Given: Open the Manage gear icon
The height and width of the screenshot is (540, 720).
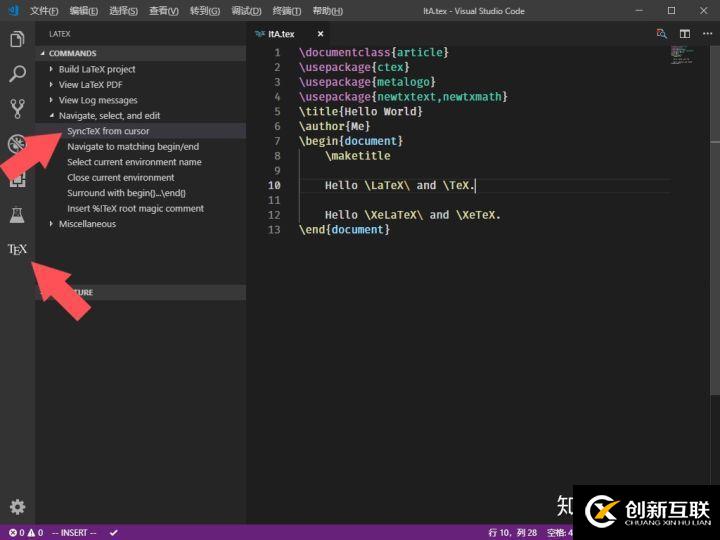Looking at the screenshot, I should click(17, 507).
